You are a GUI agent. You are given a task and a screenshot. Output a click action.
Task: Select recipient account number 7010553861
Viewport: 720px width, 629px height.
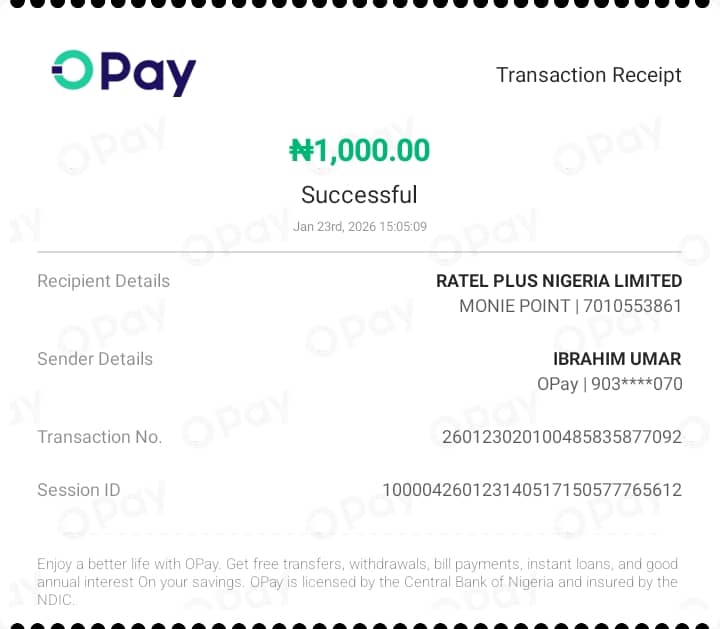(632, 306)
